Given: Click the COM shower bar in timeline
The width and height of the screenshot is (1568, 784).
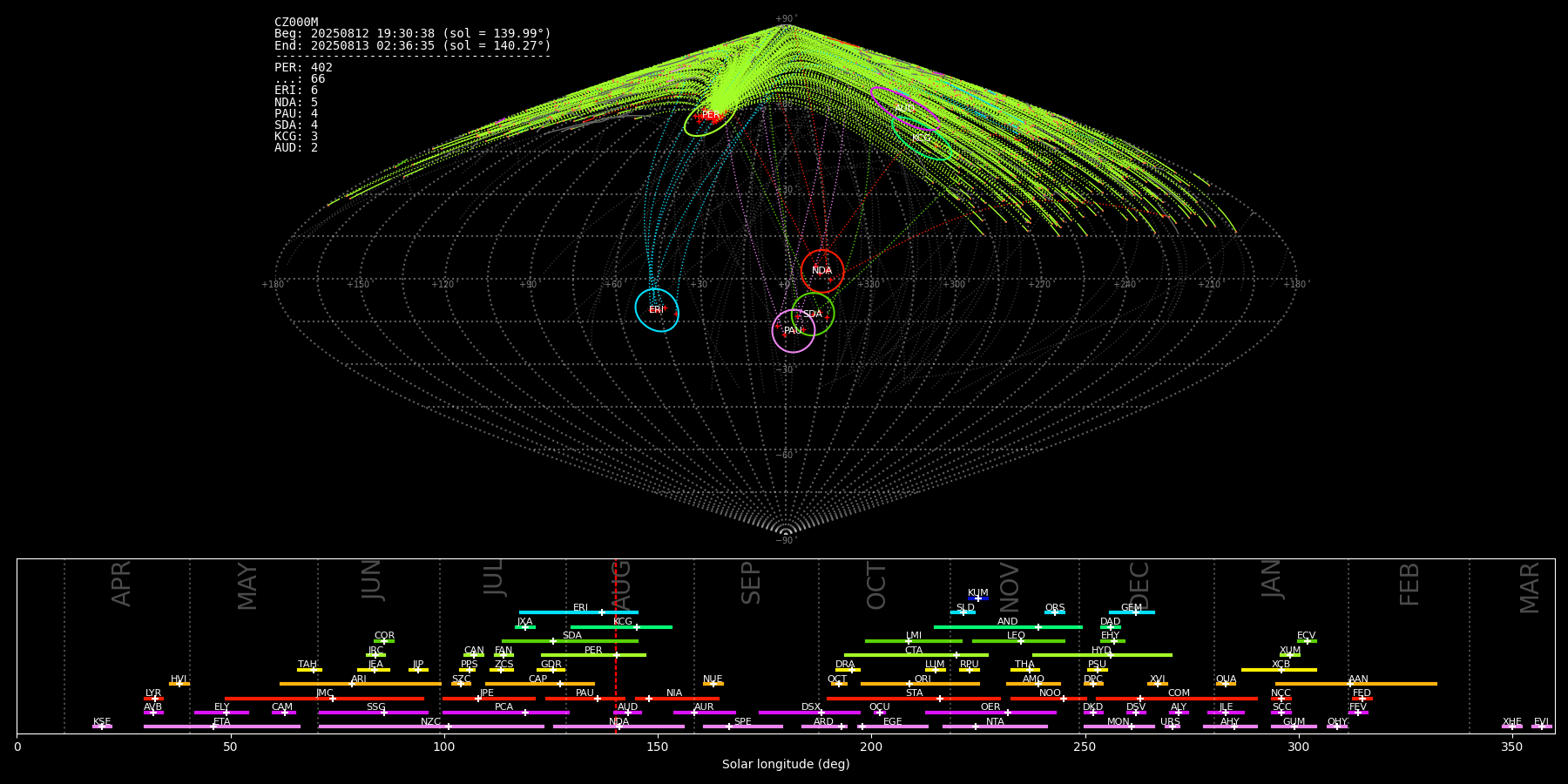Looking at the screenshot, I should pos(1177,699).
